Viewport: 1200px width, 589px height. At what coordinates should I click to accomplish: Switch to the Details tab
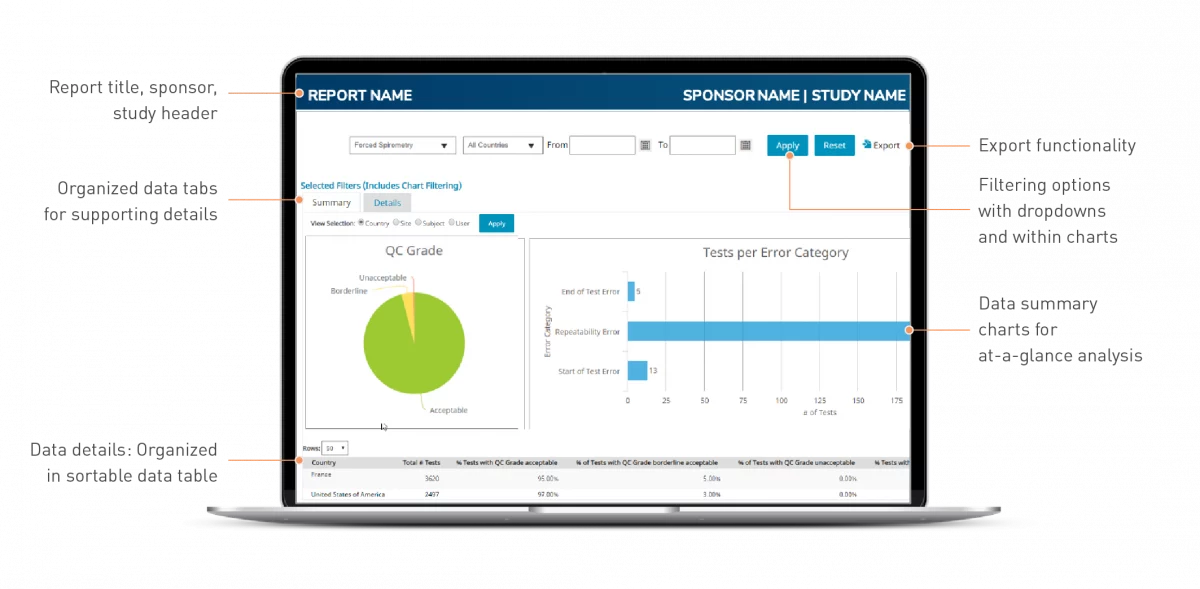[x=387, y=203]
